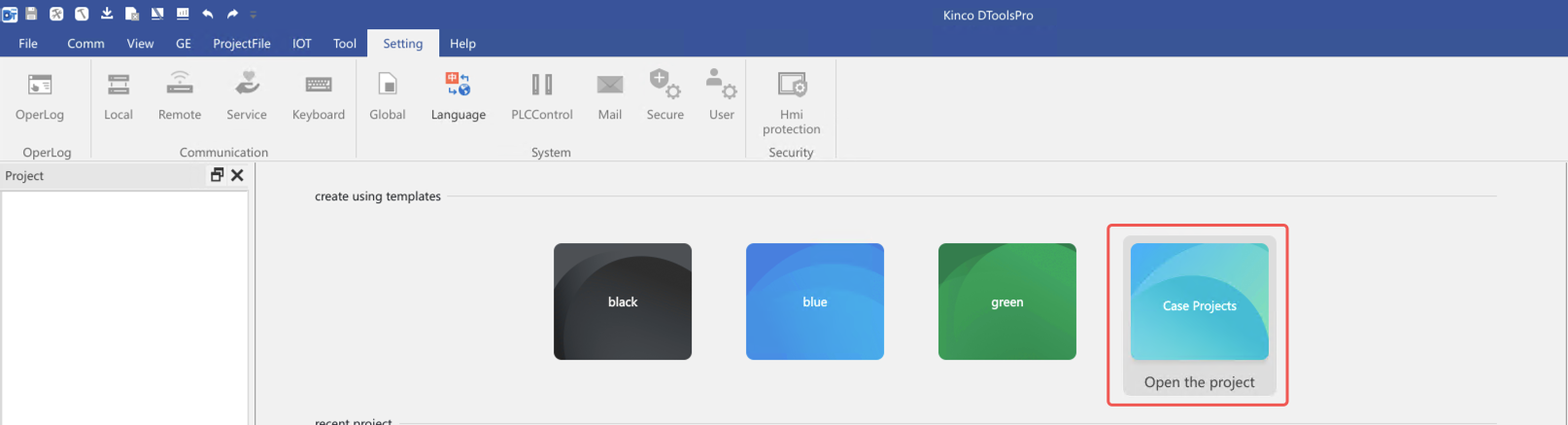
Task: Click the Undo arrow in title bar
Action: coord(207,14)
